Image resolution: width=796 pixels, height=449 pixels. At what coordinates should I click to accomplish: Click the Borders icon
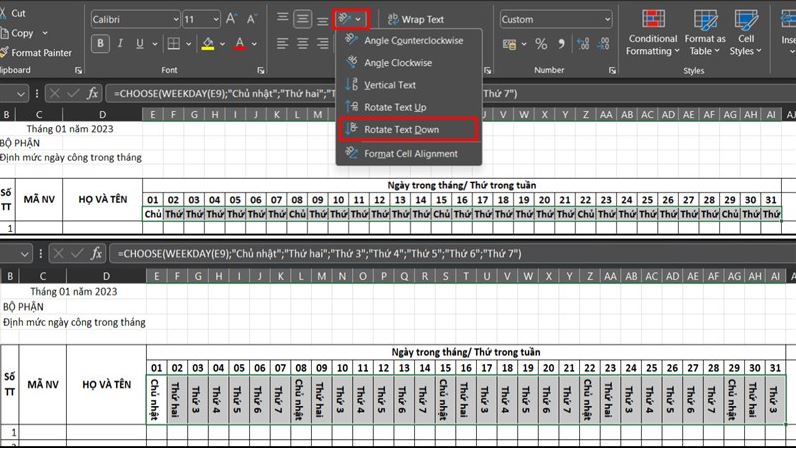[174, 44]
